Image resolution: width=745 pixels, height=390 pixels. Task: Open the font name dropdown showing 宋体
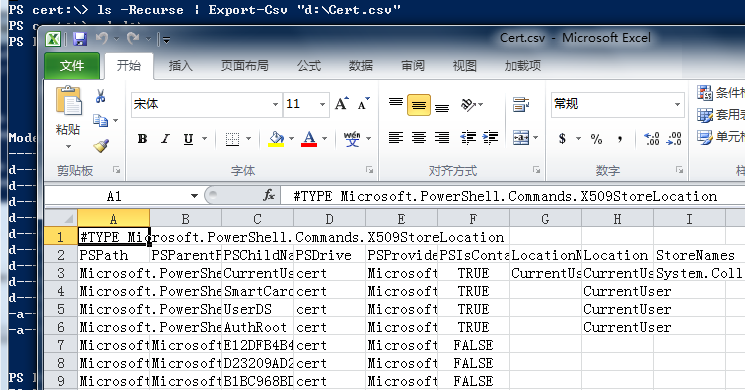(x=275, y=104)
